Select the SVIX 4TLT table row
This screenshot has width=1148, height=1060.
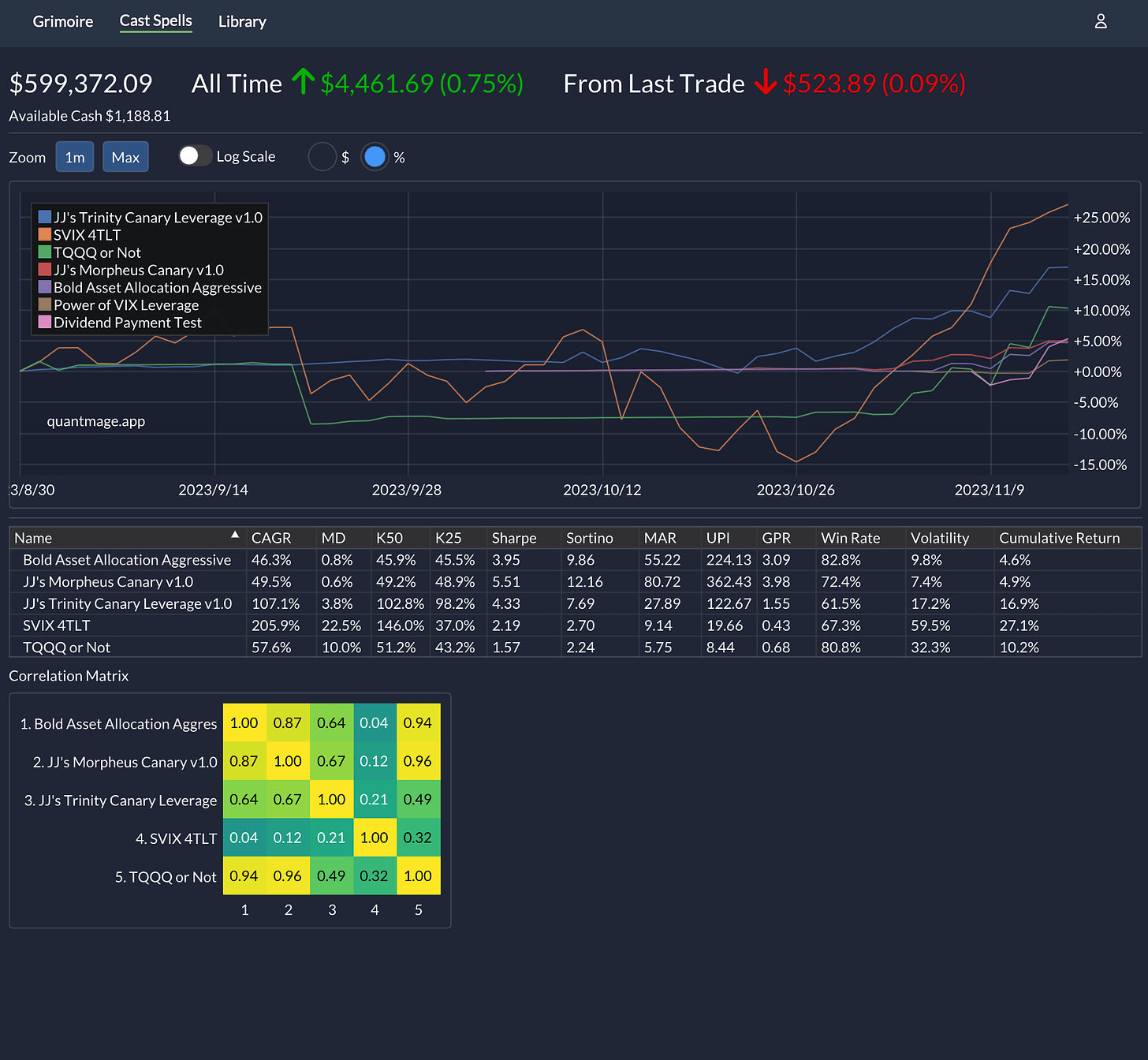576,625
